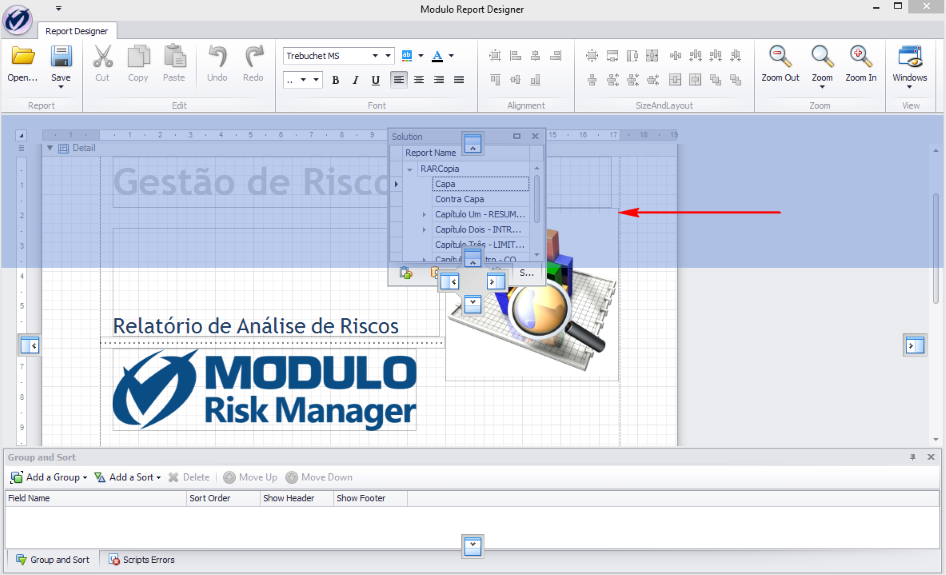Image resolution: width=946 pixels, height=575 pixels.
Task: Select the dock-right guide in the center diamond
Action: point(496,281)
